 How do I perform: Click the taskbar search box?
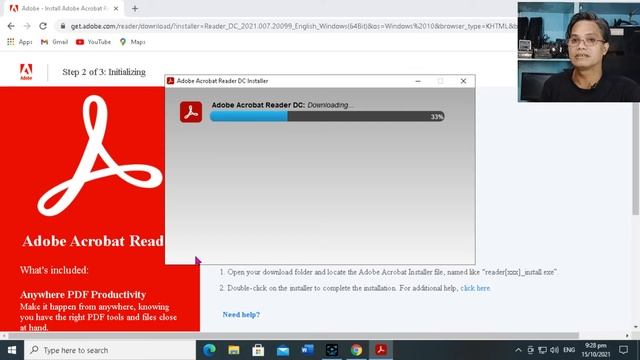tap(110, 350)
